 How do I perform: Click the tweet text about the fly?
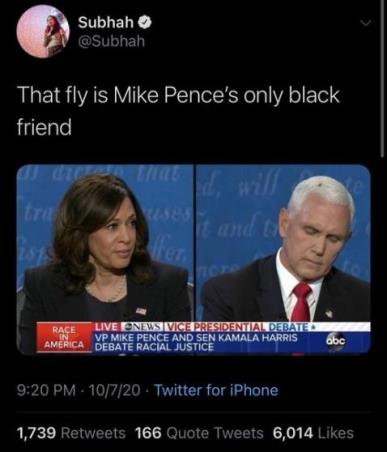tap(178, 111)
